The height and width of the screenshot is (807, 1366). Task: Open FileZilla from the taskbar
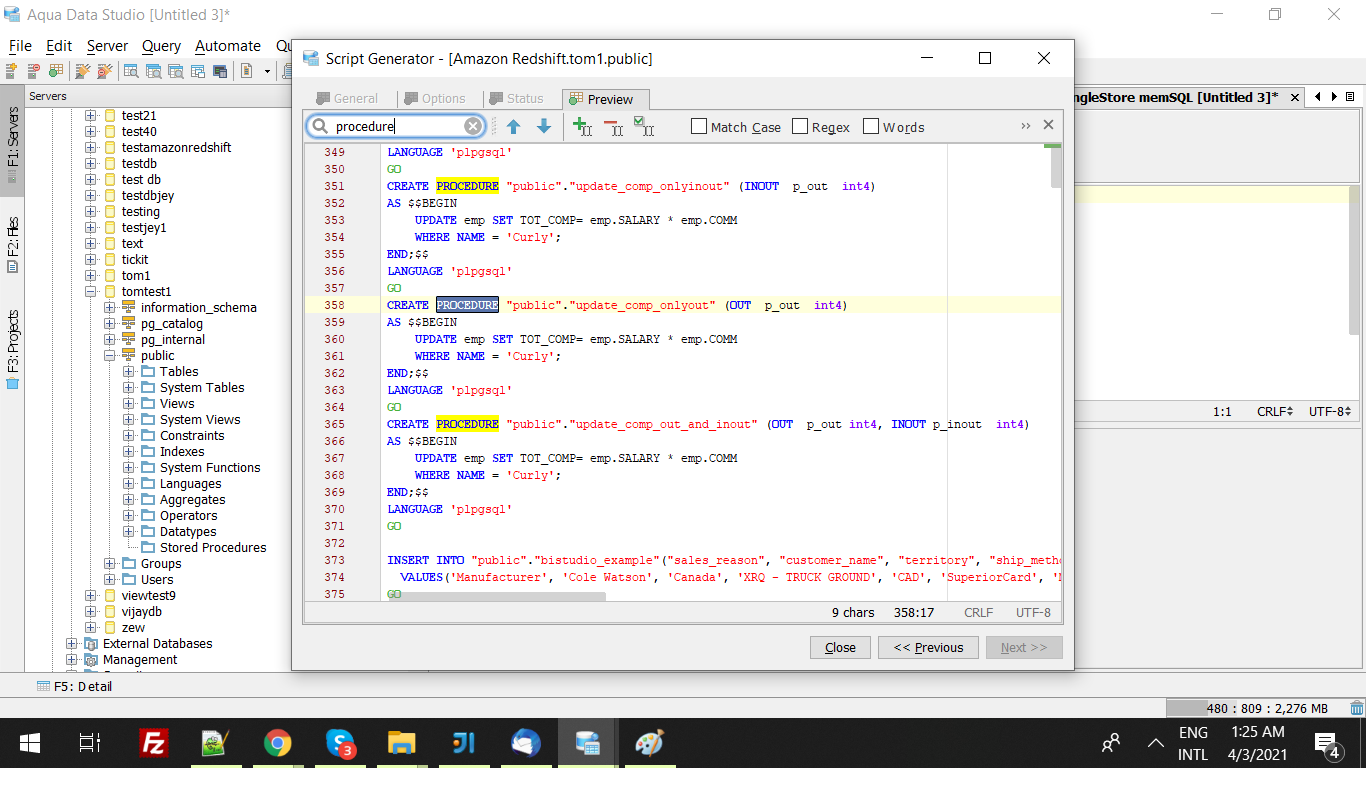point(154,743)
